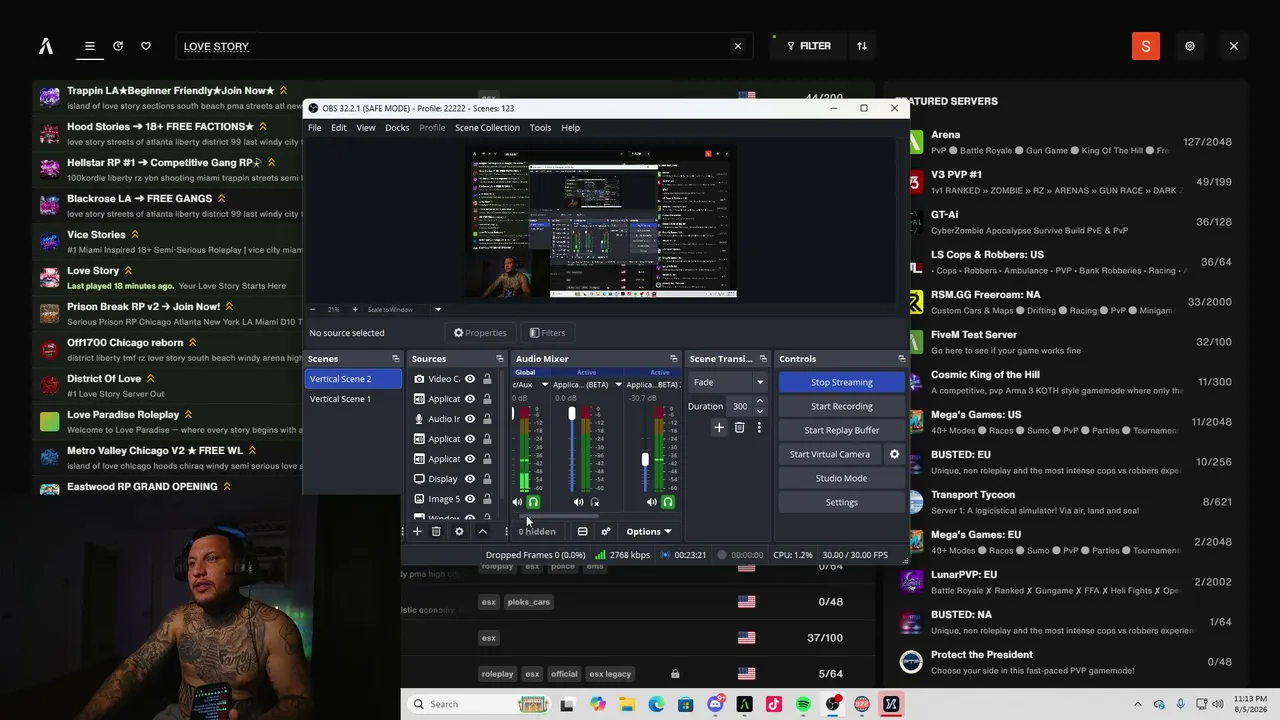Open the first mixer channel source dropdown
1280x720 pixels.
pyautogui.click(x=545, y=384)
